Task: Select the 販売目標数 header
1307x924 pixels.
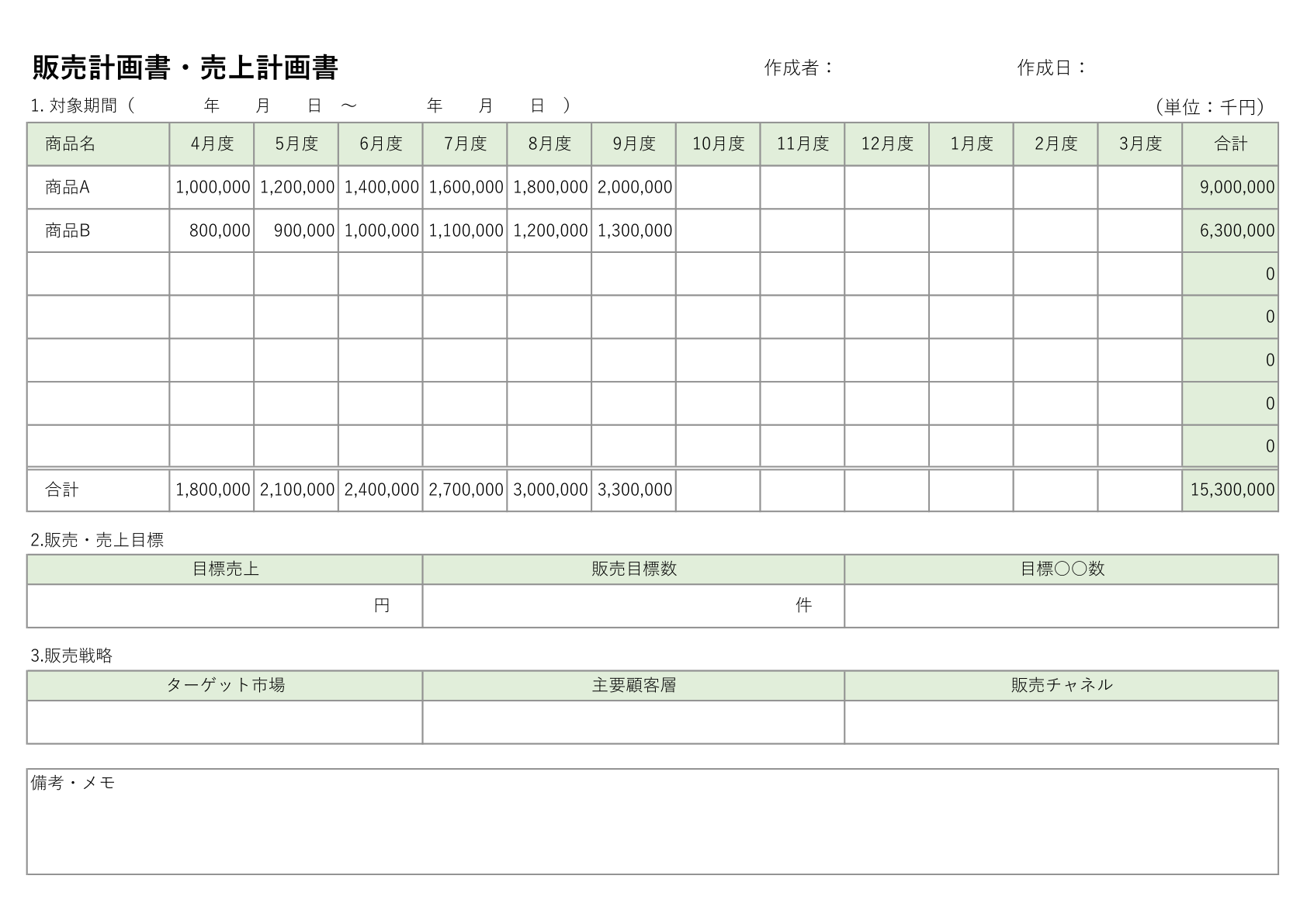Action: (x=633, y=569)
